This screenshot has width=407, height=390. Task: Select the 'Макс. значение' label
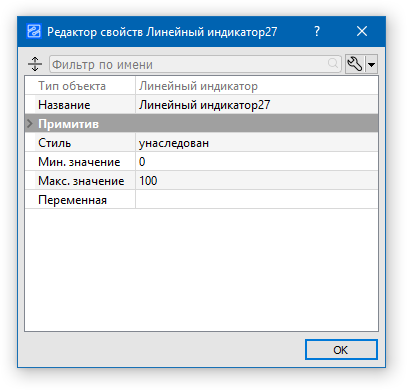click(x=81, y=181)
